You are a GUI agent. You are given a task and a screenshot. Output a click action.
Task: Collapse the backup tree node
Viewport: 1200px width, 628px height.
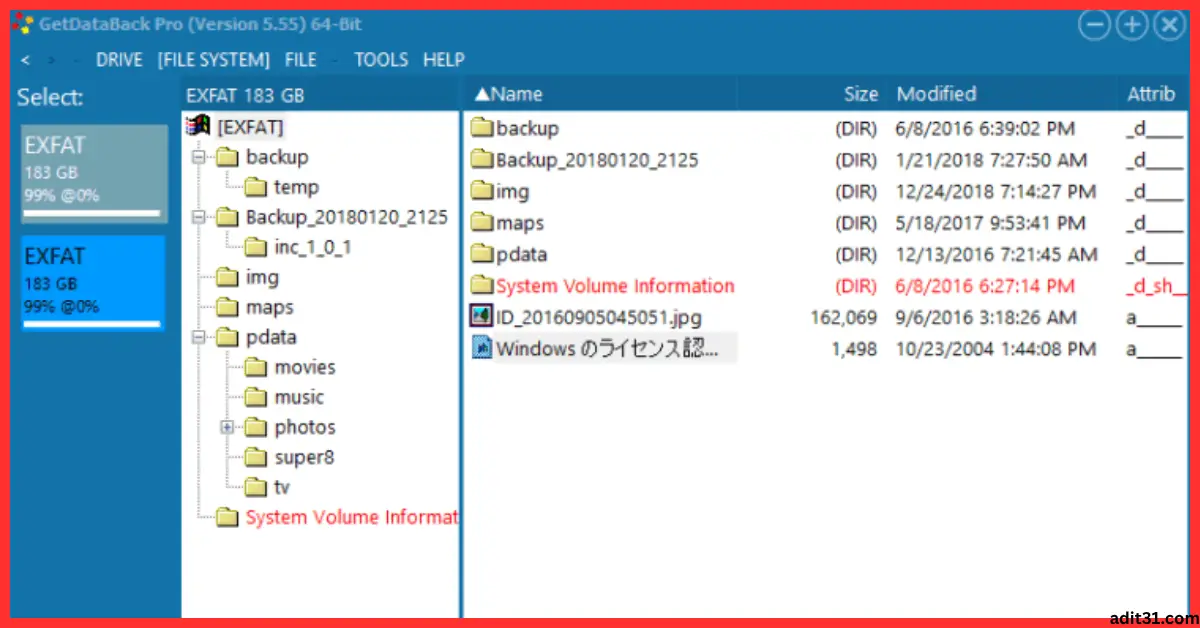[198, 157]
